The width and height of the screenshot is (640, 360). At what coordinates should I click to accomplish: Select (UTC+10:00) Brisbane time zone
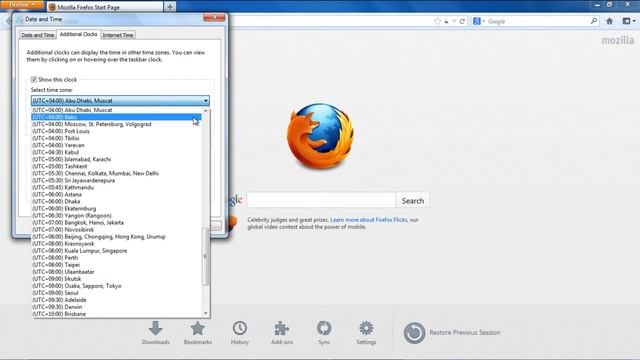tap(116, 314)
